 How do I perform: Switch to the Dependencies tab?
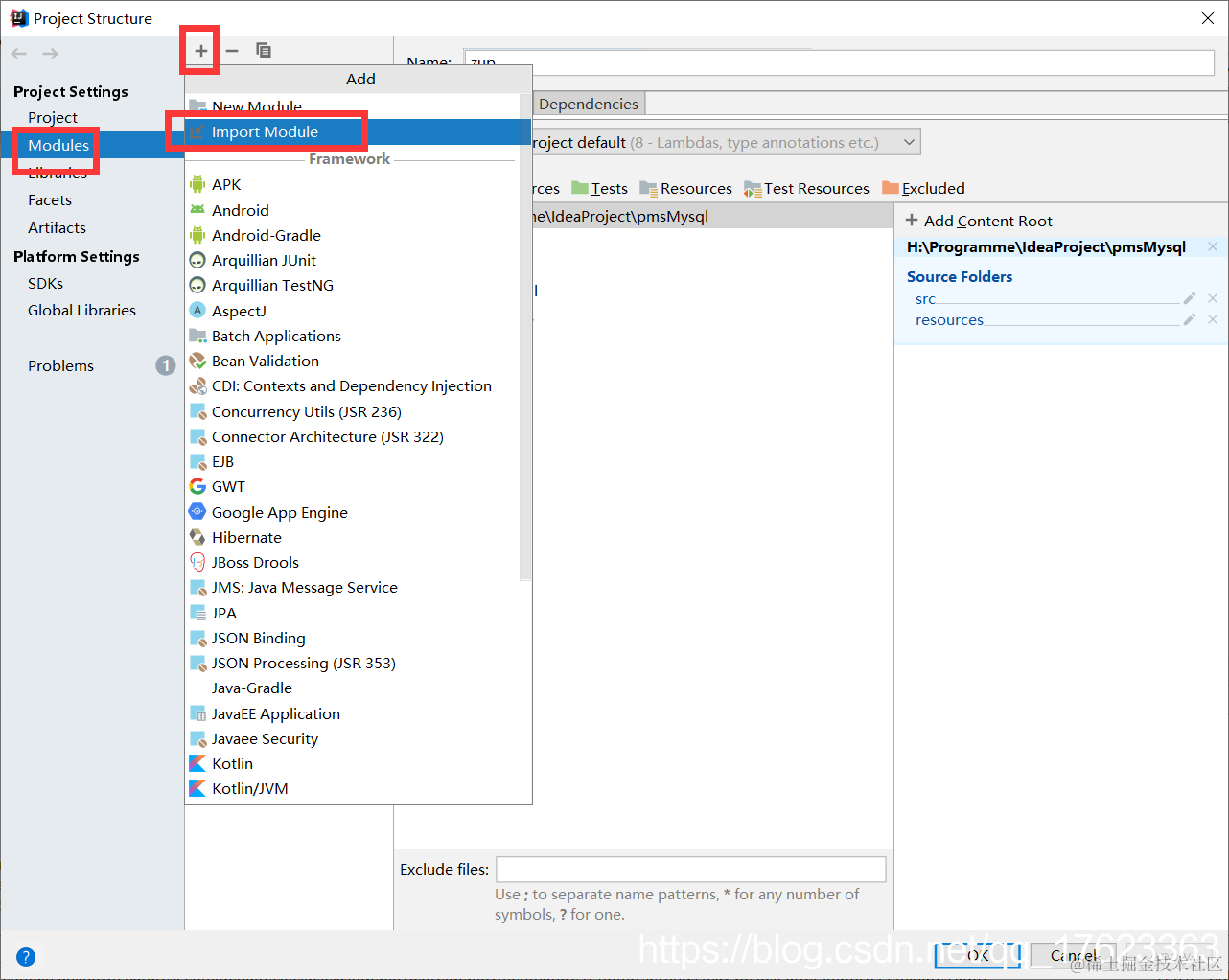(x=588, y=104)
